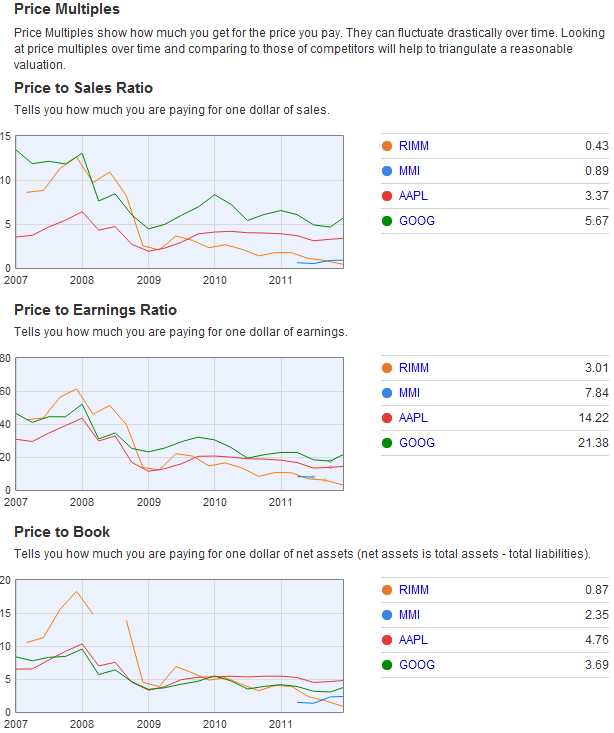Open the MMI link in Price to Earnings legend
Screen dimensions: 614x733
click(409, 393)
